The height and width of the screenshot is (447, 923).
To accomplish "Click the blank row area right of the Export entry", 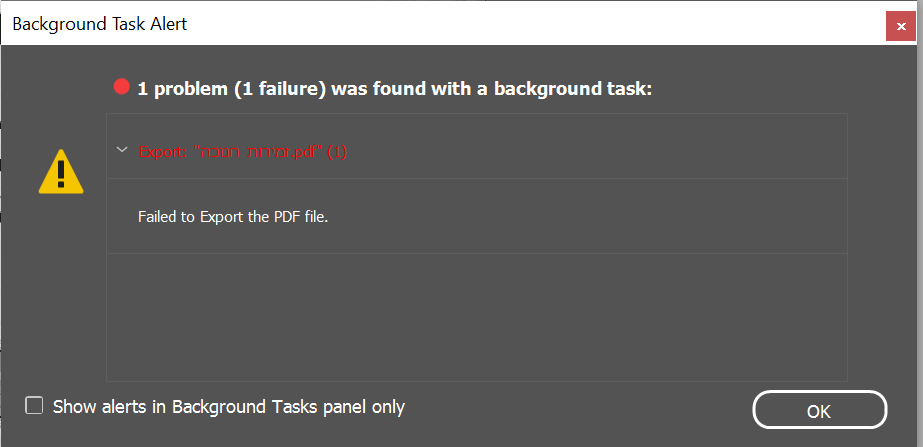I will click(600, 151).
